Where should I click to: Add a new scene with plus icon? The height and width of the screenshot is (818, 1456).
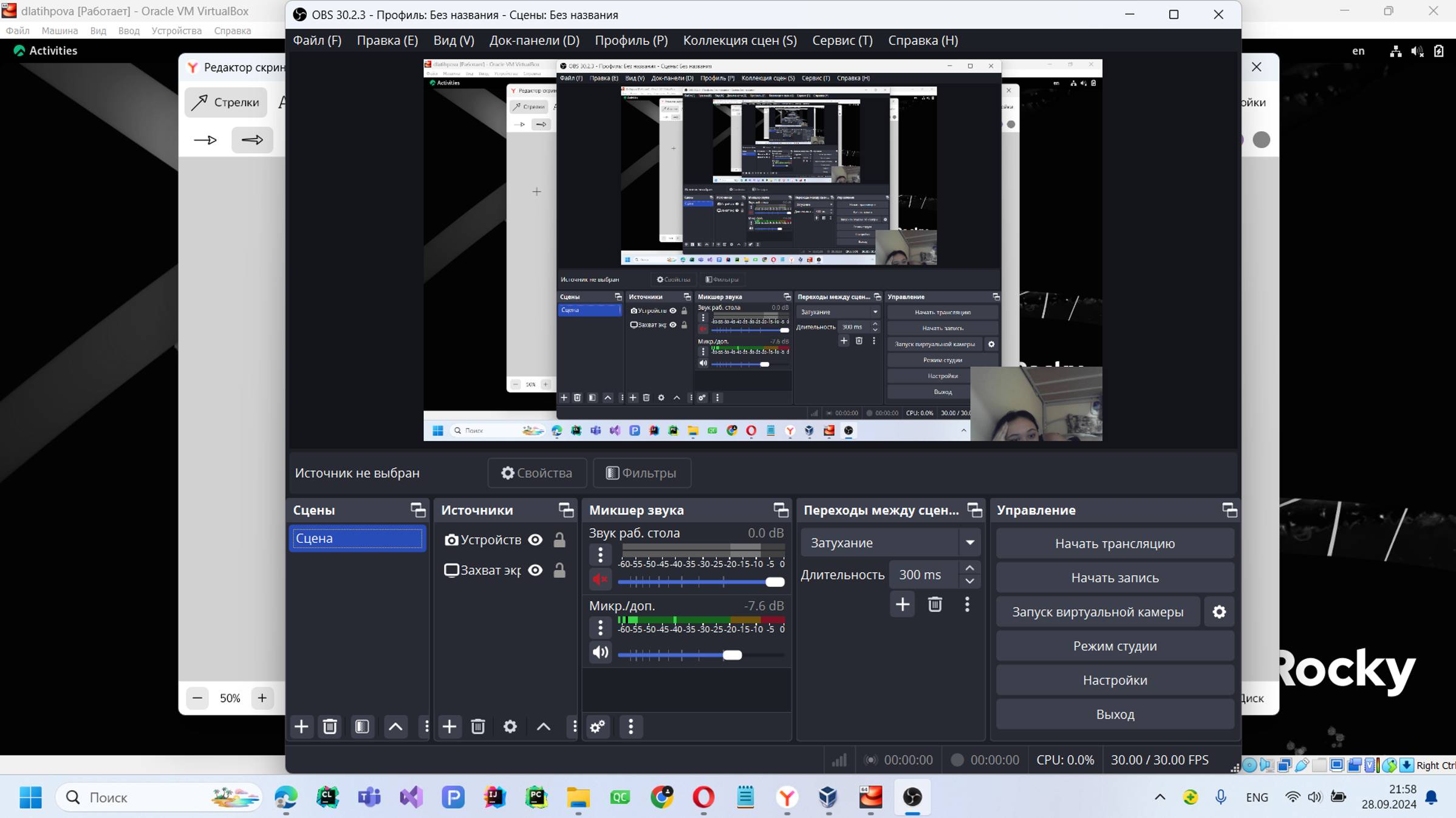click(301, 726)
